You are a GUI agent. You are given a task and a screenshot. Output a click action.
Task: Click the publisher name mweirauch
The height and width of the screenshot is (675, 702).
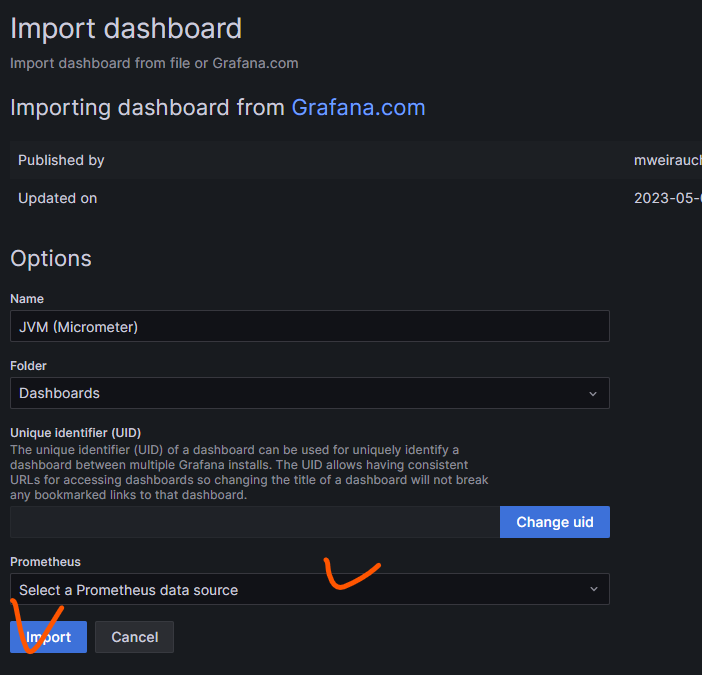tap(668, 160)
